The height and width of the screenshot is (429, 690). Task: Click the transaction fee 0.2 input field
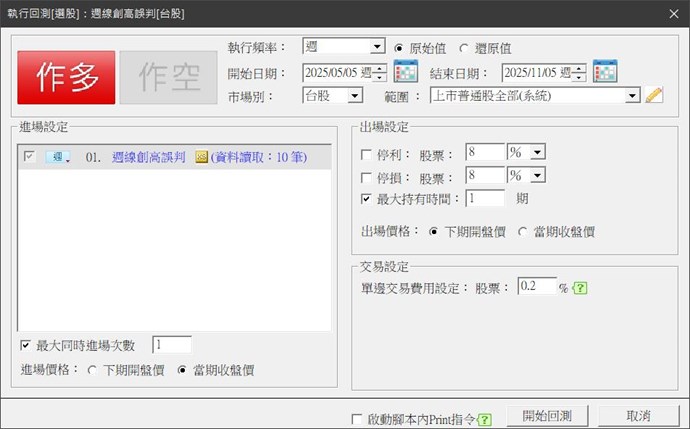(x=537, y=286)
